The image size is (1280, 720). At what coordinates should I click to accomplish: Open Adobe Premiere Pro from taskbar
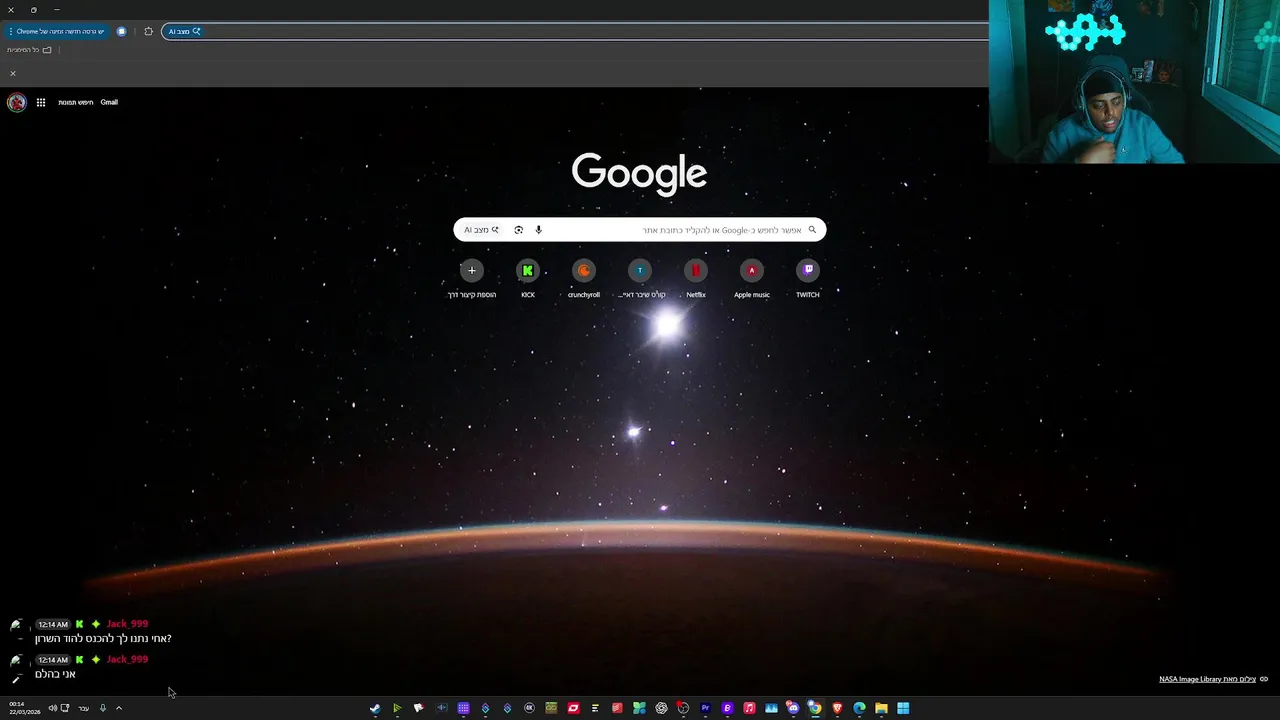tap(705, 708)
